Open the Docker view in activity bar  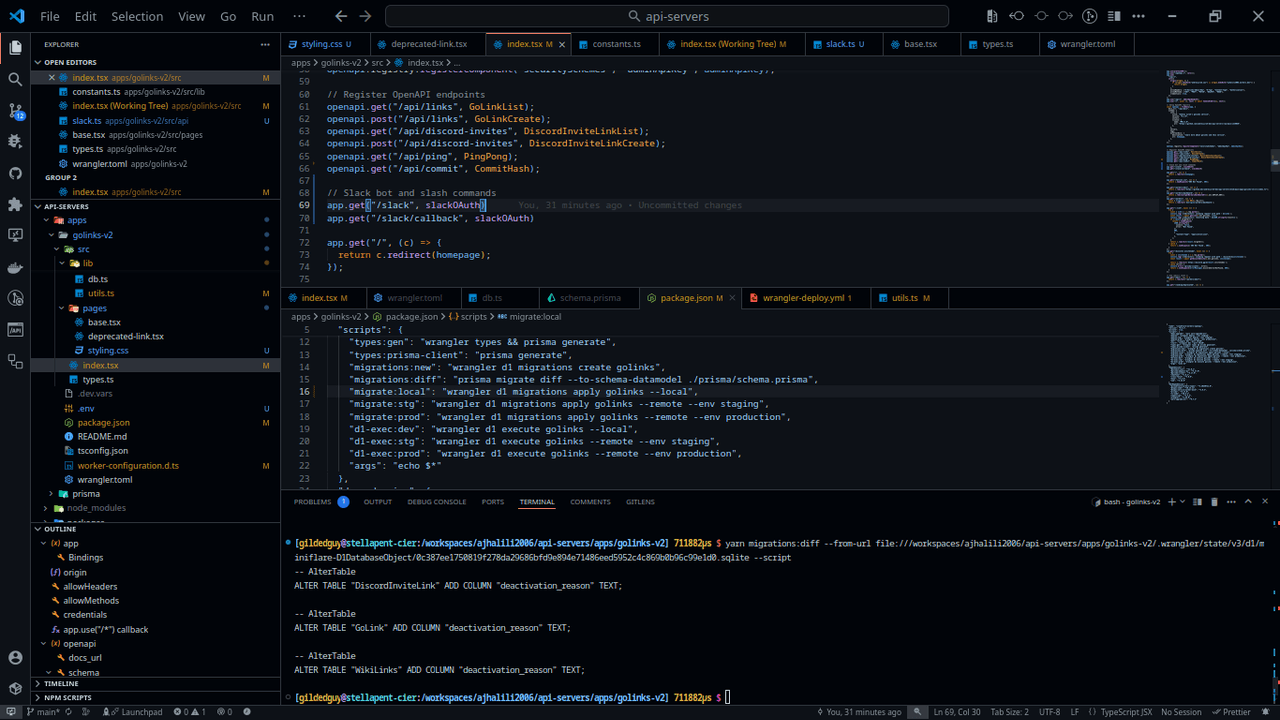[15, 267]
